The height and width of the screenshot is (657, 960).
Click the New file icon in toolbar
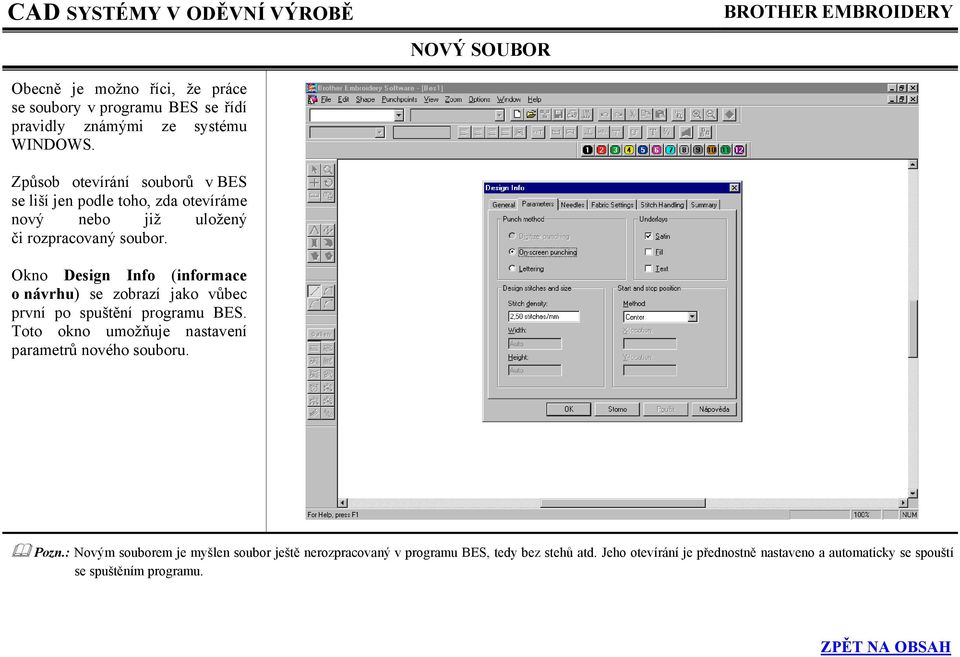click(517, 115)
